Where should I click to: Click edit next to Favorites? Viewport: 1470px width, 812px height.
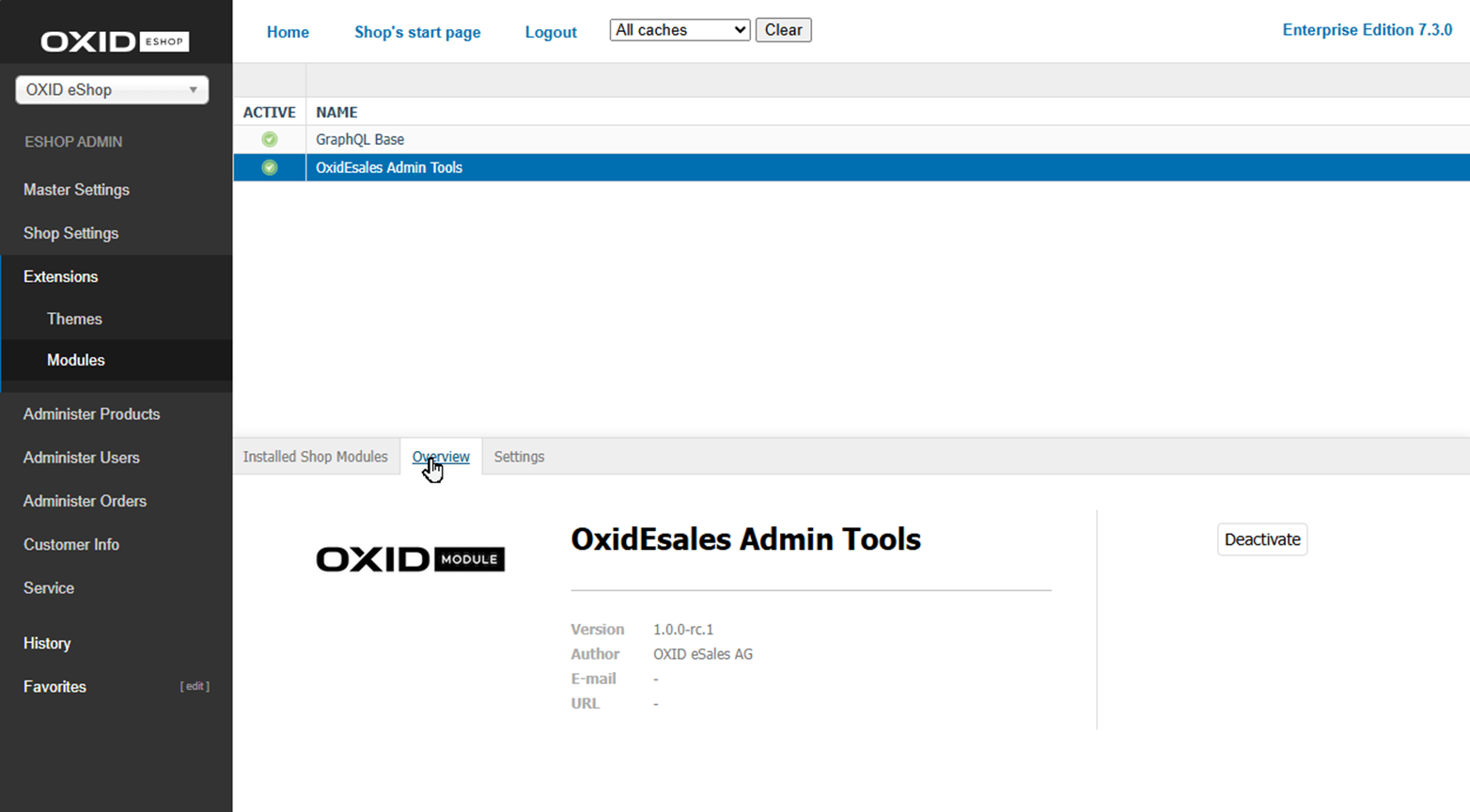point(195,686)
